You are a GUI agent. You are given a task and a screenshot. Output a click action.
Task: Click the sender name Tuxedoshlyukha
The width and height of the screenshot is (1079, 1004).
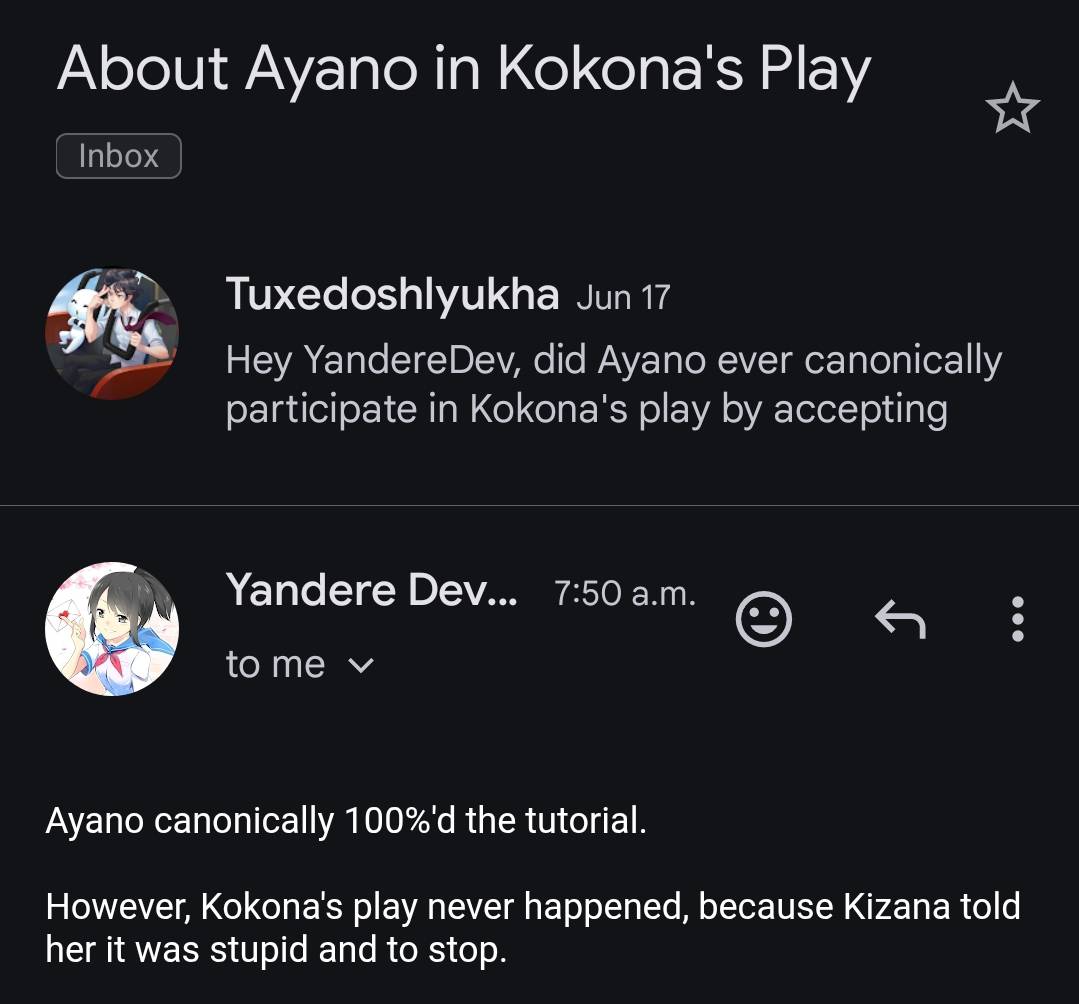[x=392, y=294]
